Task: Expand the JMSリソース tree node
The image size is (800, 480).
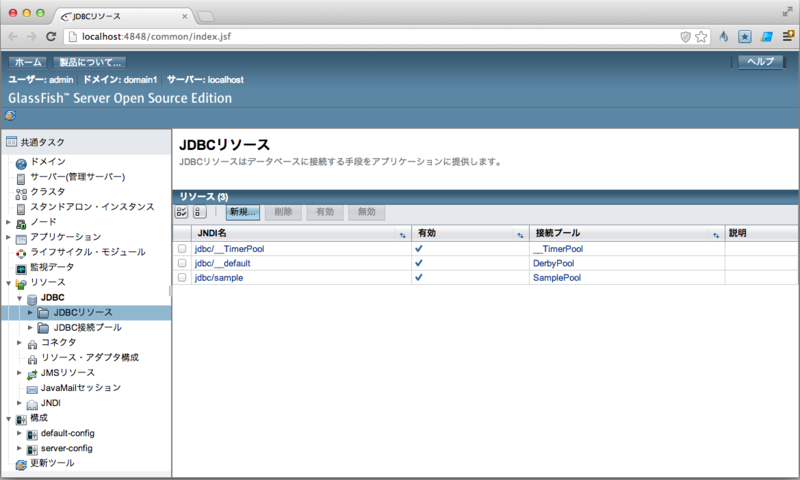Action: [20, 372]
